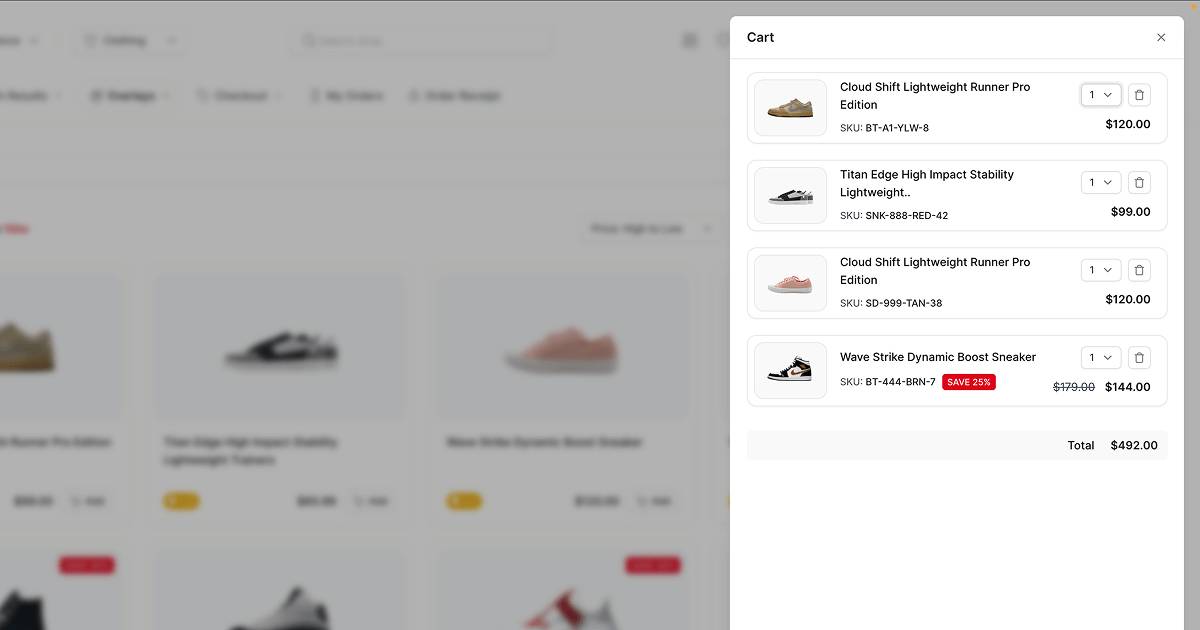Click Wave Strike Dynamic Boost Sneaker title
This screenshot has height=630, width=1200.
(937, 357)
